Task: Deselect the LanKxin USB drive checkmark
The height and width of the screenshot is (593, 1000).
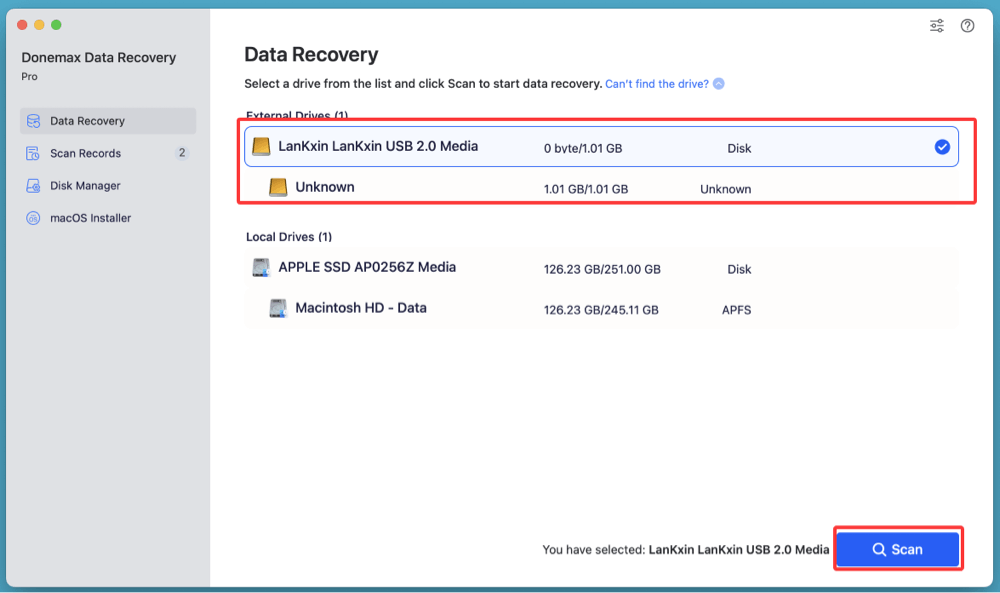Action: click(941, 146)
